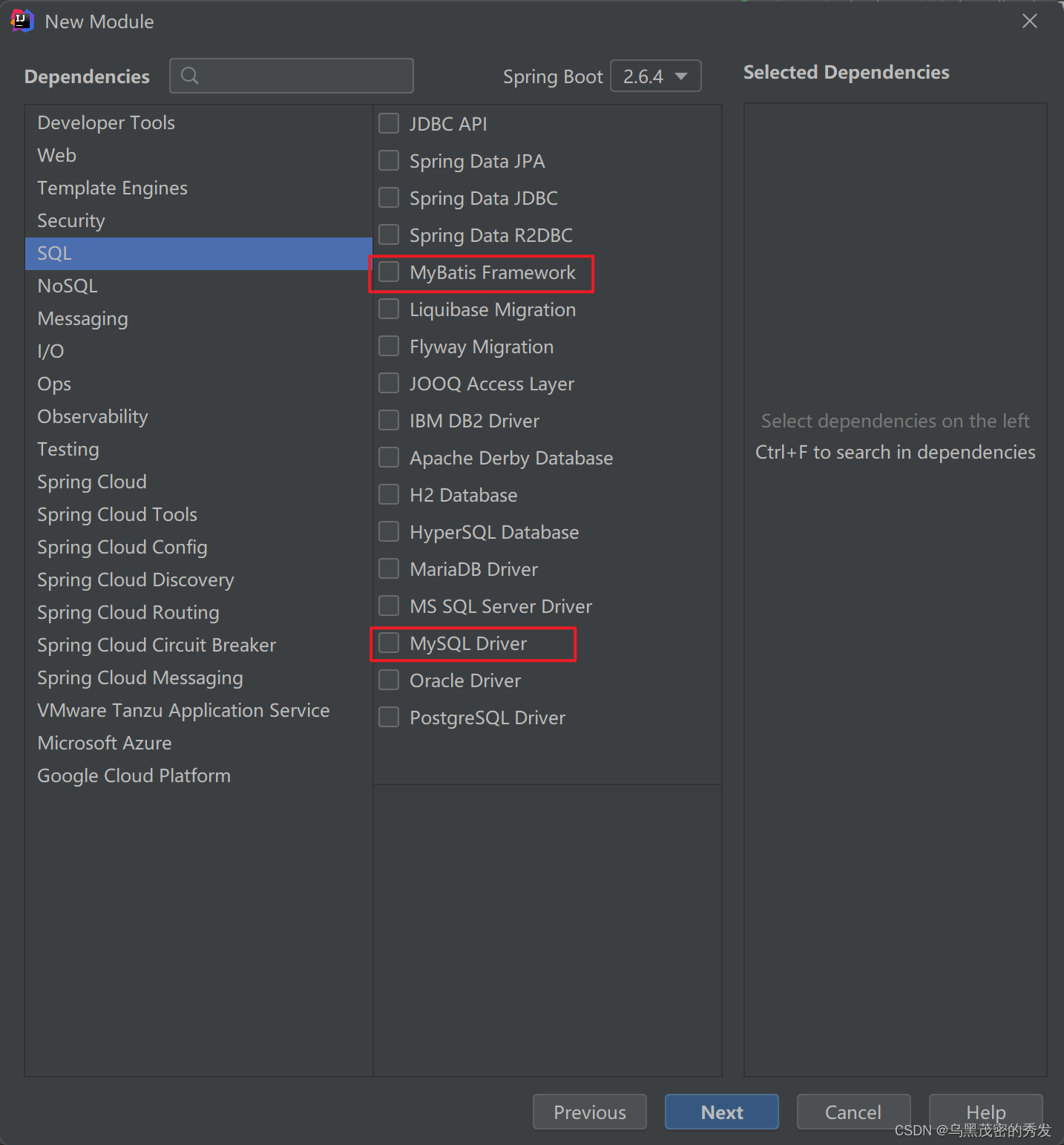Select HyperSQL Database checkbox
1064x1145 pixels.
(389, 531)
